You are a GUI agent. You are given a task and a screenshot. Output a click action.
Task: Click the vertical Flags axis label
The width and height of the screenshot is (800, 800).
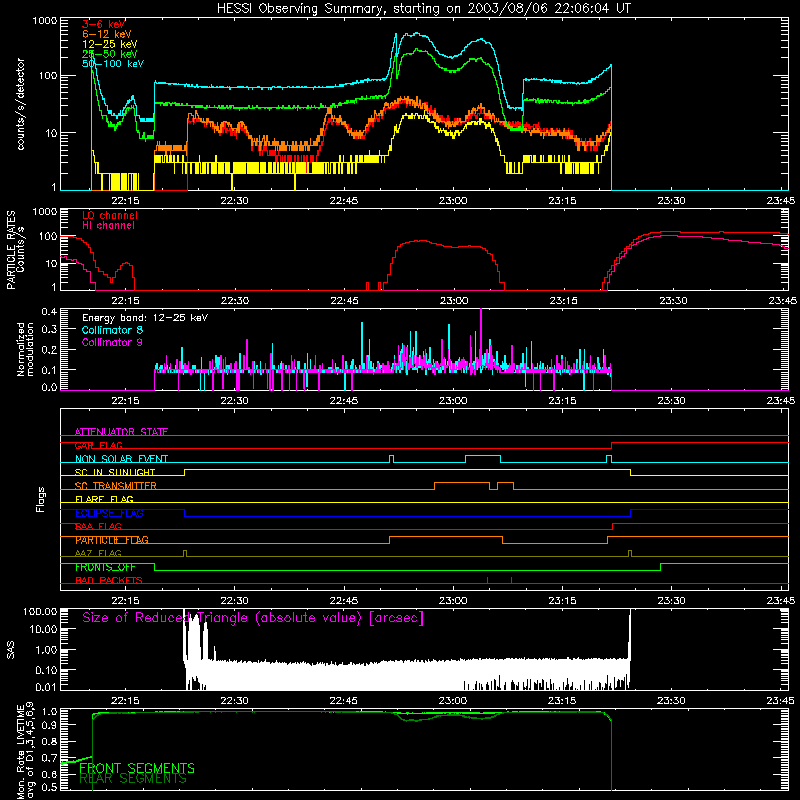click(x=41, y=499)
